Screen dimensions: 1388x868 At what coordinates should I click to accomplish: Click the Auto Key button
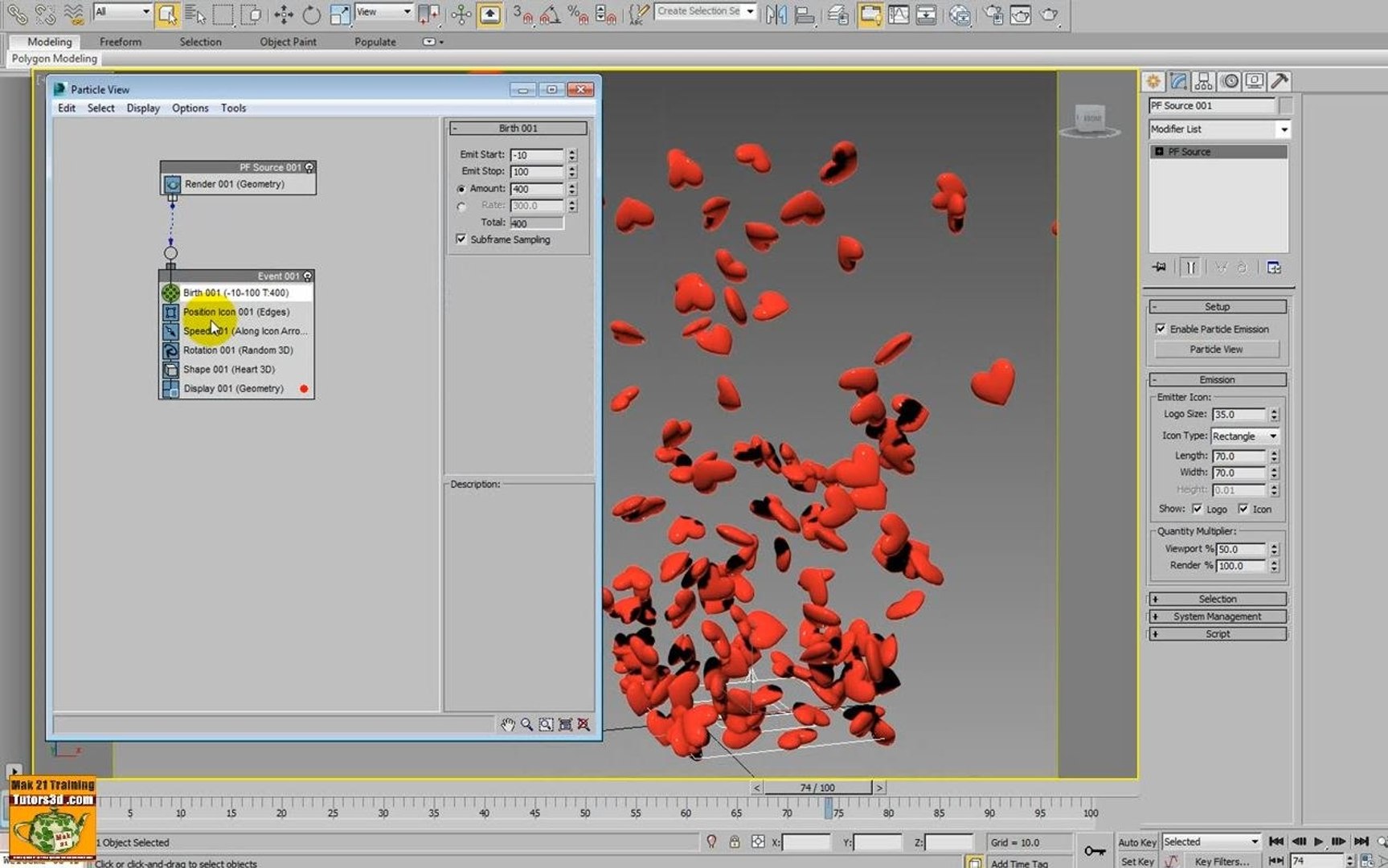tap(1136, 842)
